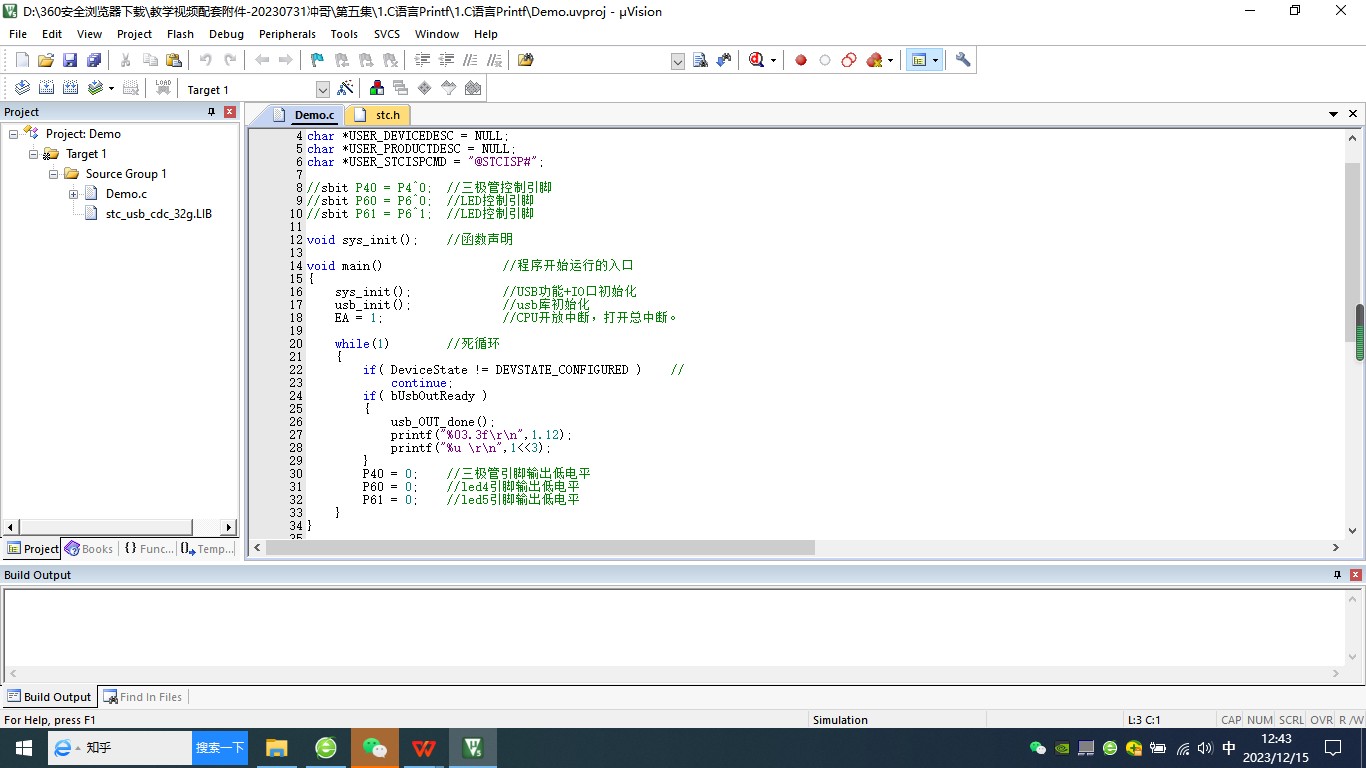Screen dimensions: 1366x768
Task: Open window layout dropdown arrow
Action: pyautogui.click(x=936, y=60)
